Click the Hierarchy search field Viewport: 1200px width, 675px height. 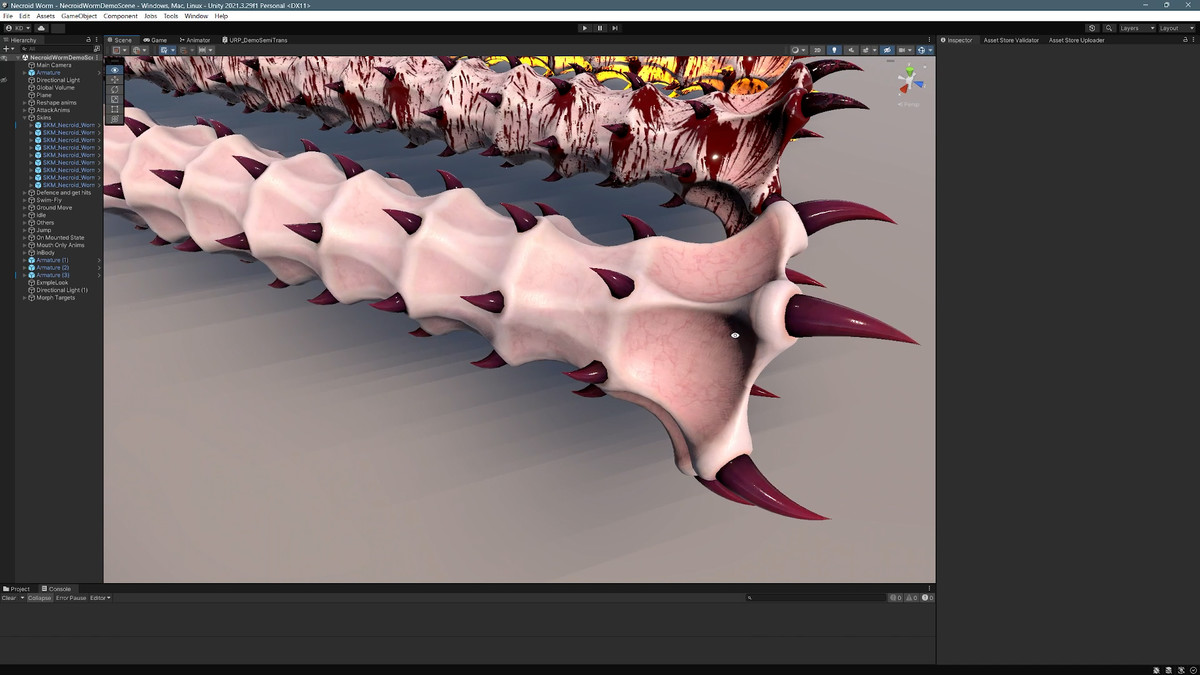click(58, 48)
